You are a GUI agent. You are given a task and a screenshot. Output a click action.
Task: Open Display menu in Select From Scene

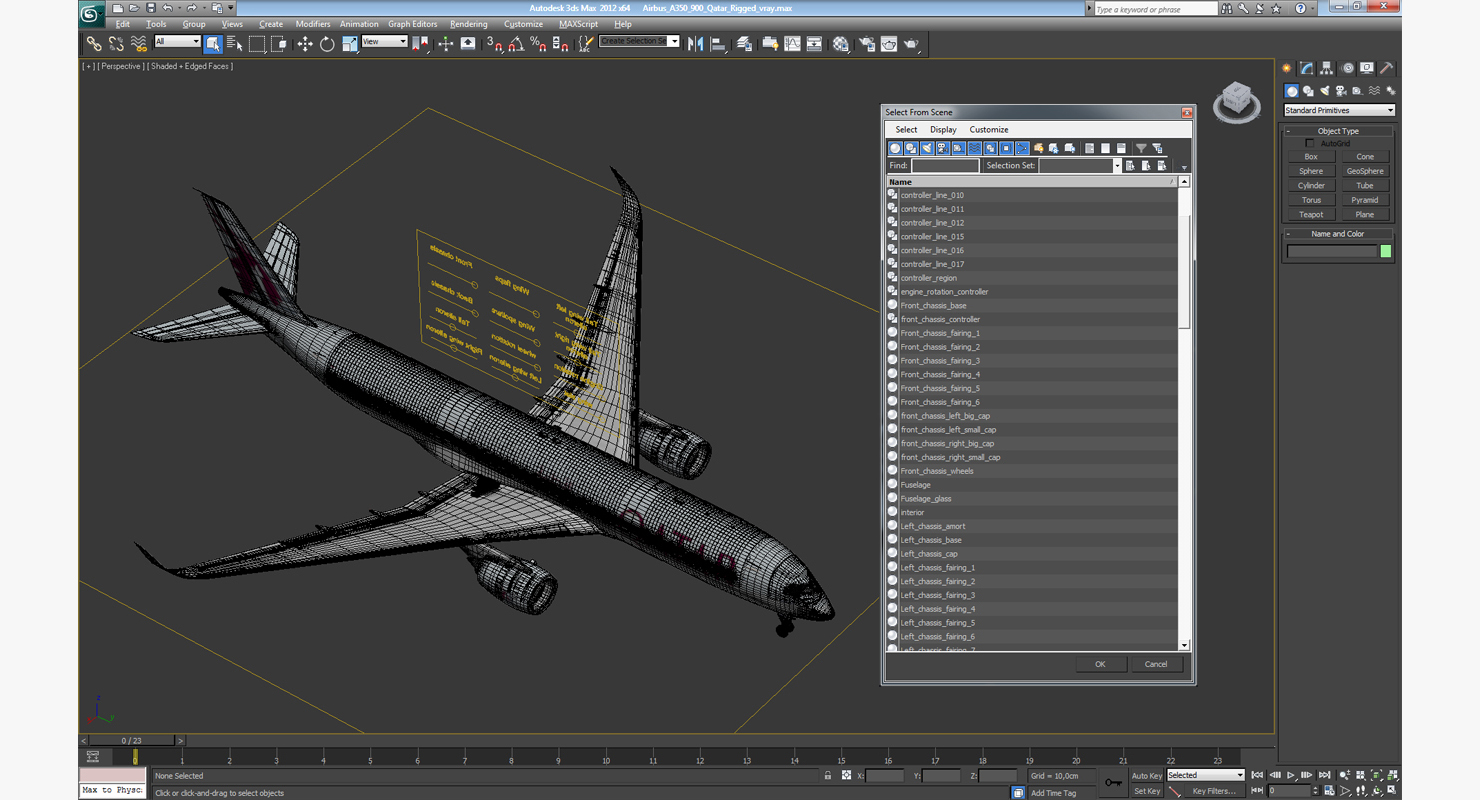pos(943,129)
